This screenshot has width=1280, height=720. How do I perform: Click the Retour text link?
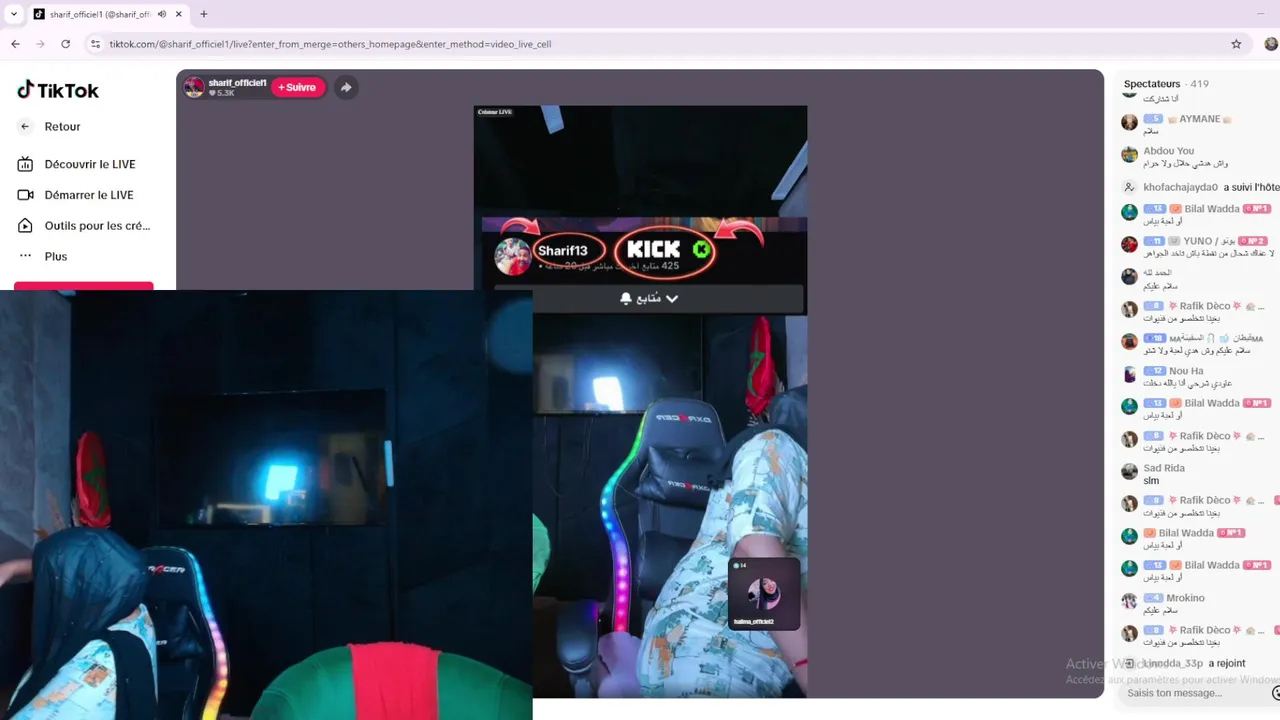[62, 127]
